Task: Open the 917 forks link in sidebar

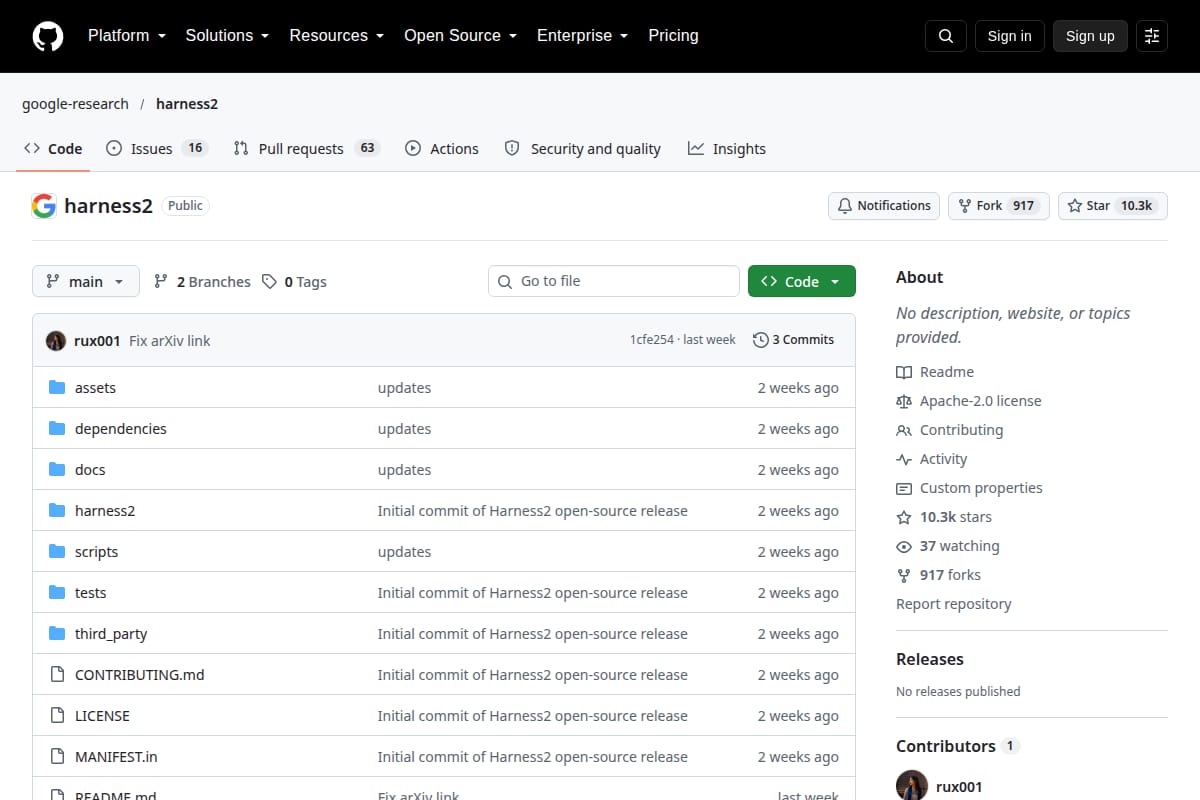Action: click(x=938, y=575)
